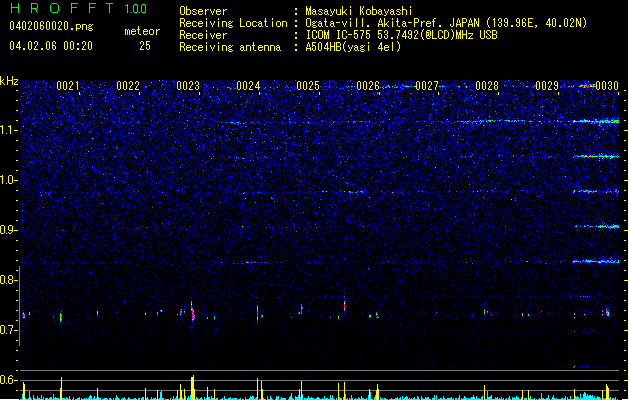629x400 pixels.
Task: Click the timestamp 04.02.06 00:20
Action: pos(51,46)
